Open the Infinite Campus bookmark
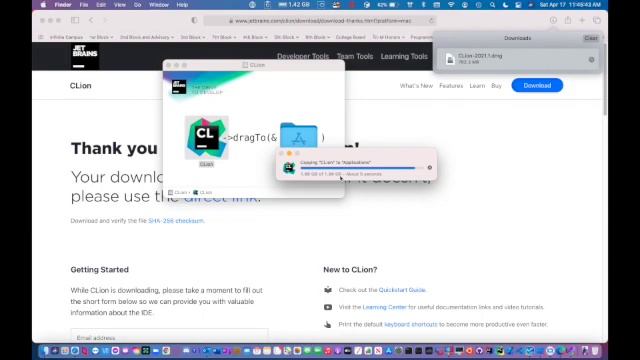640x360 pixels. pos(66,37)
